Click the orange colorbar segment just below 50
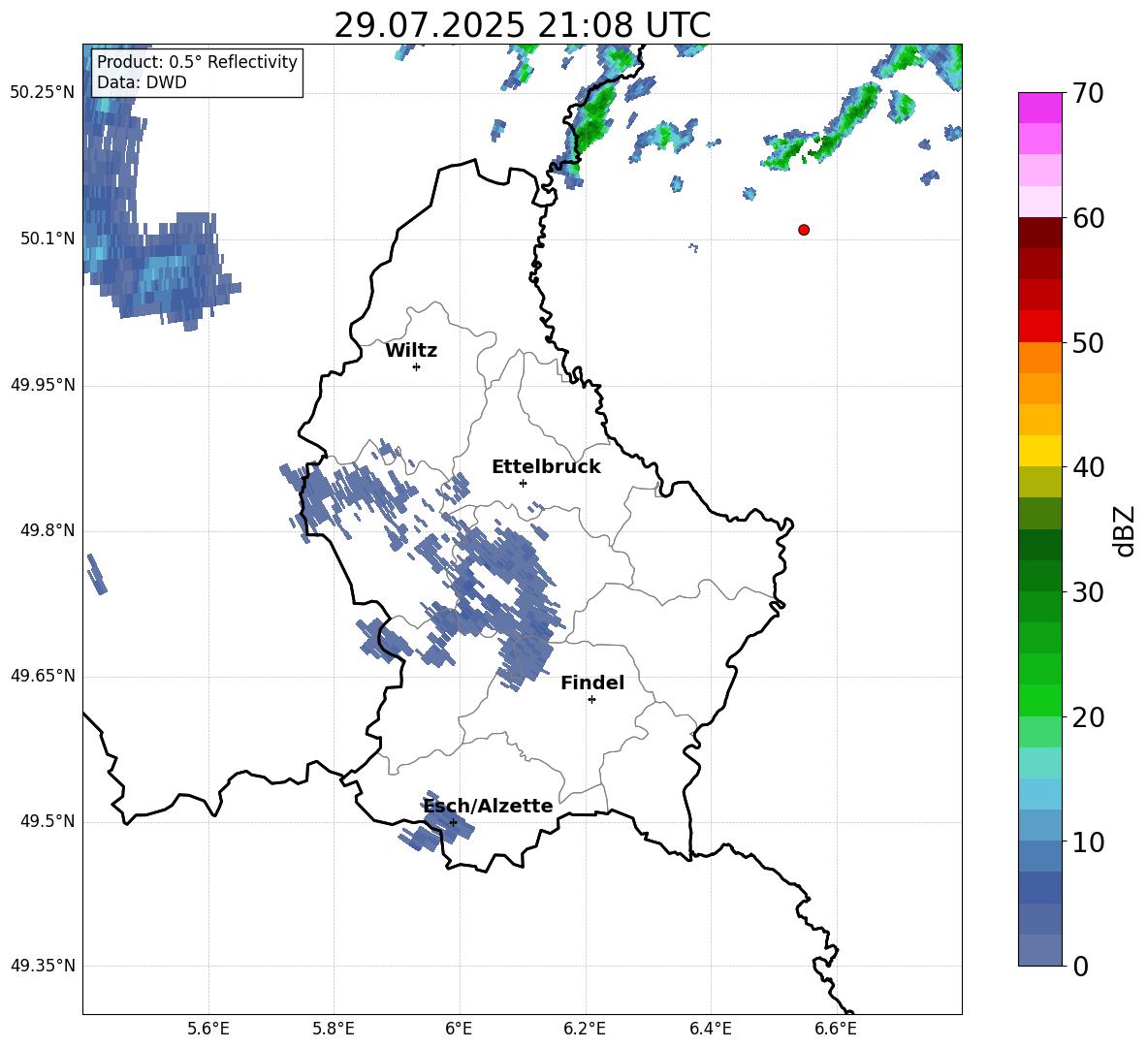Viewport: 1148px width, 1048px height. click(x=1039, y=358)
